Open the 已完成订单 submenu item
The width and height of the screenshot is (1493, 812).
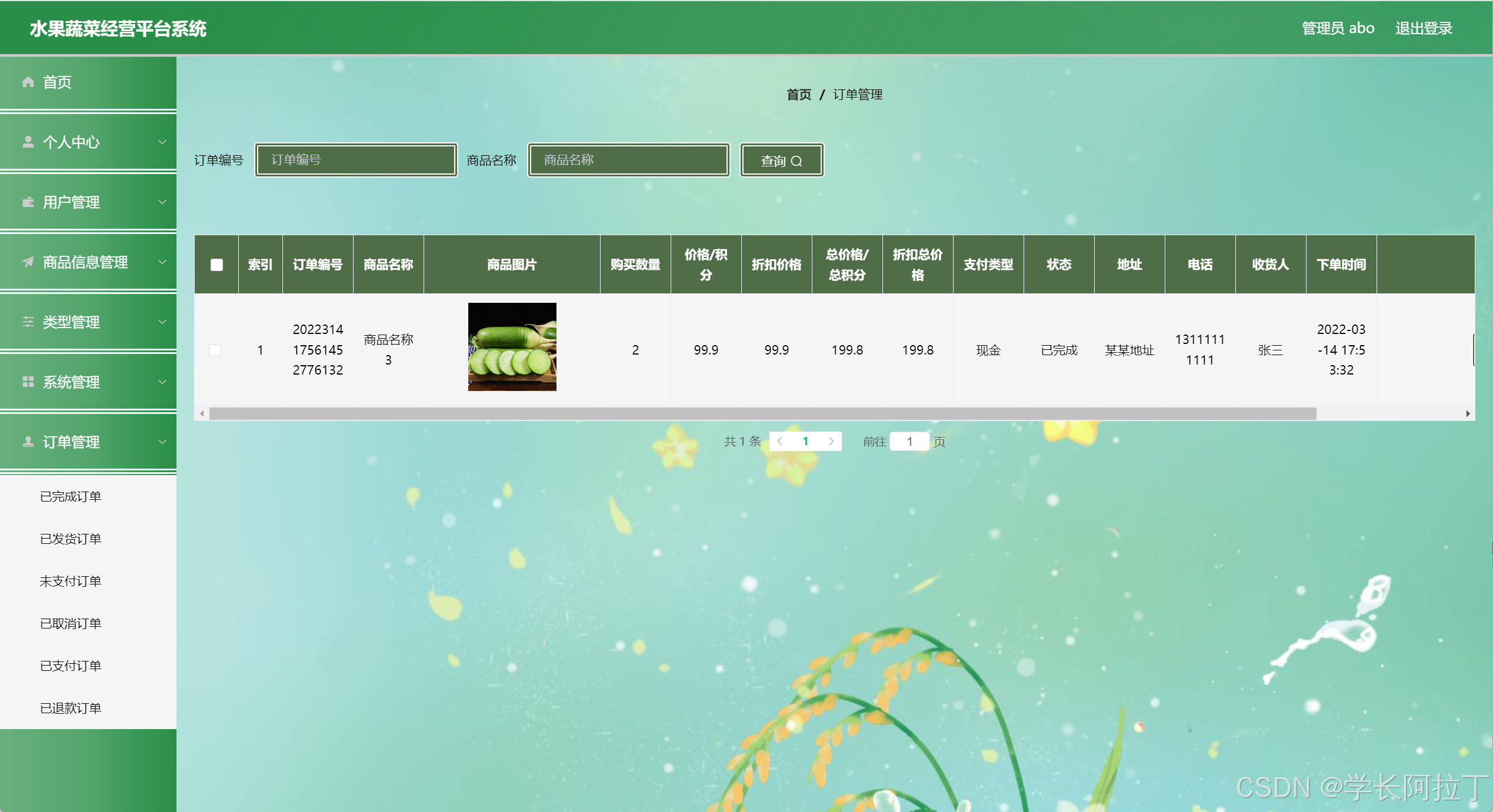pyautogui.click(x=71, y=497)
